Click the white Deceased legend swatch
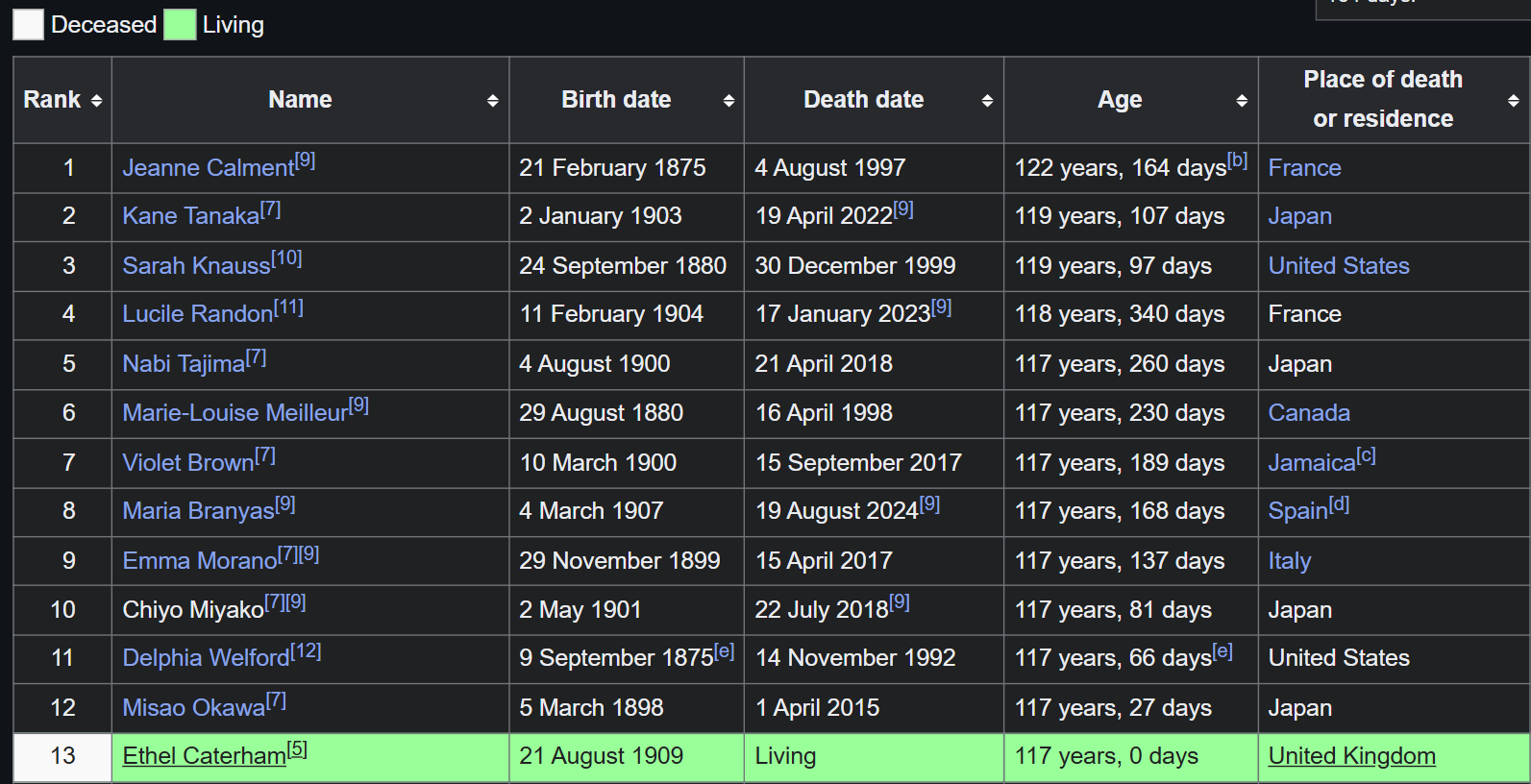The image size is (1531, 784). coord(28,25)
